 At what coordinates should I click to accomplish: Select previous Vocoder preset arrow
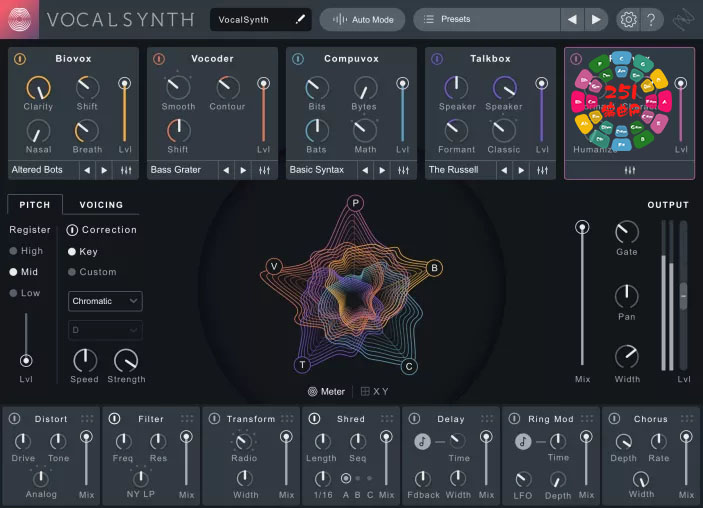pos(226,170)
